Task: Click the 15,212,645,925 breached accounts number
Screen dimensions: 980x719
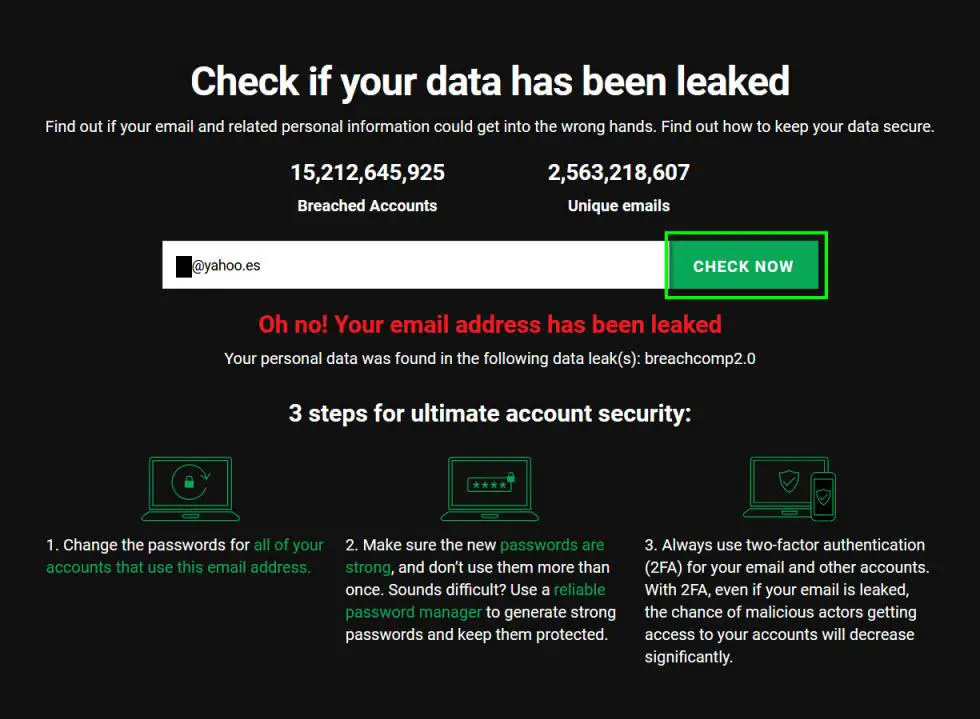Action: pos(367,173)
